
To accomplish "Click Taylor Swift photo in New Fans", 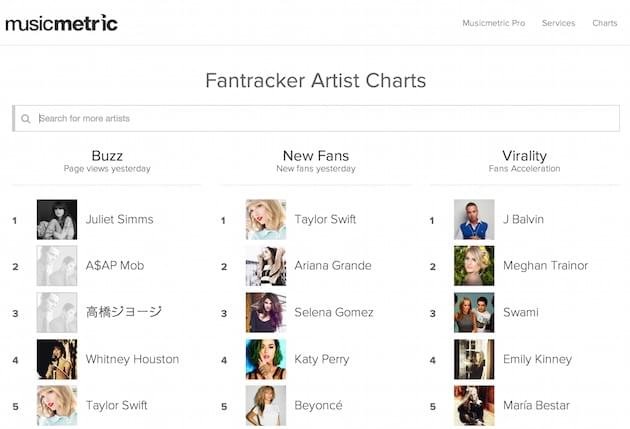I will tap(266, 219).
